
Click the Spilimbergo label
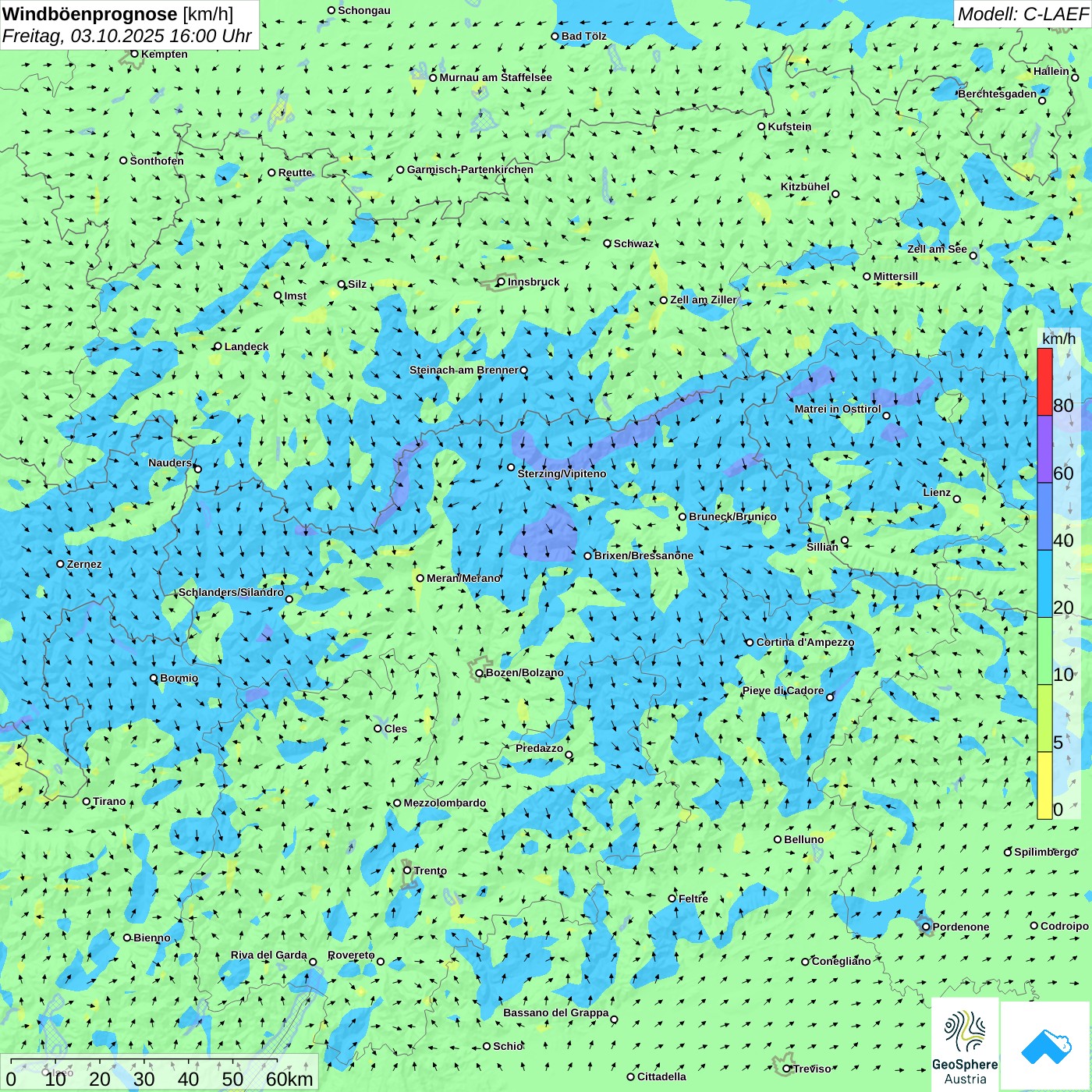click(1045, 852)
